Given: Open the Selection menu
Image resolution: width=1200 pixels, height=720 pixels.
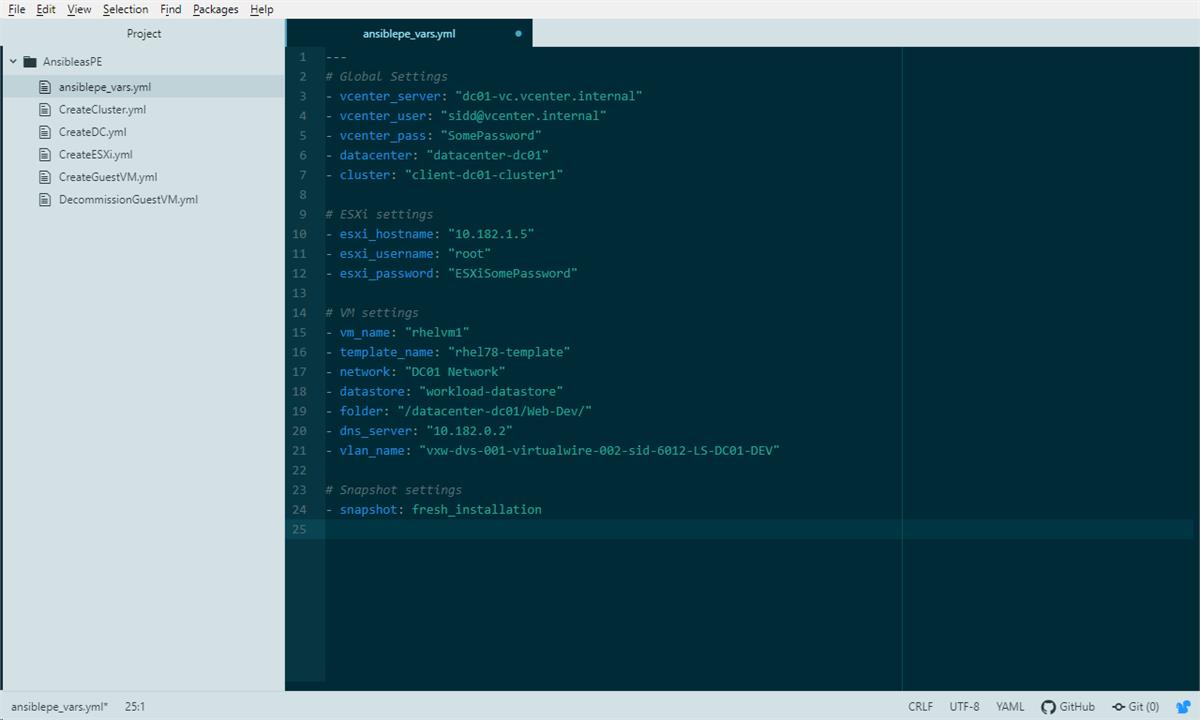Looking at the screenshot, I should click(x=125, y=9).
